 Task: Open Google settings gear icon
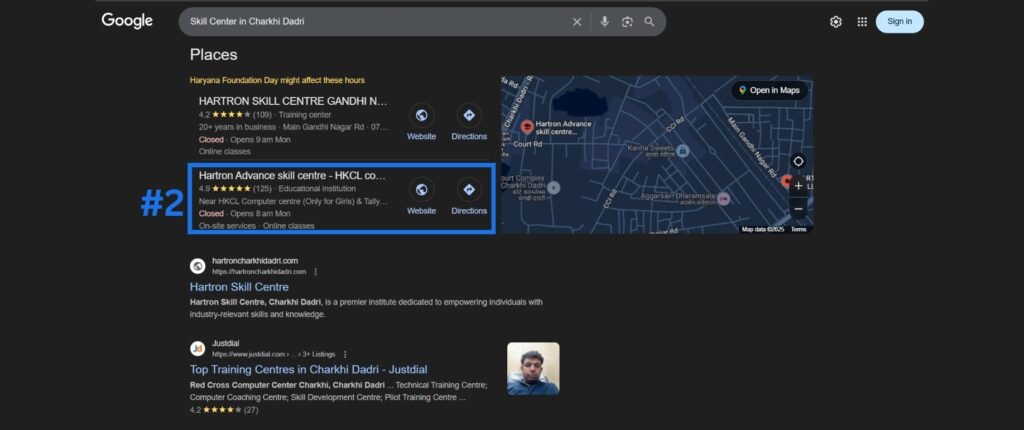pos(836,22)
